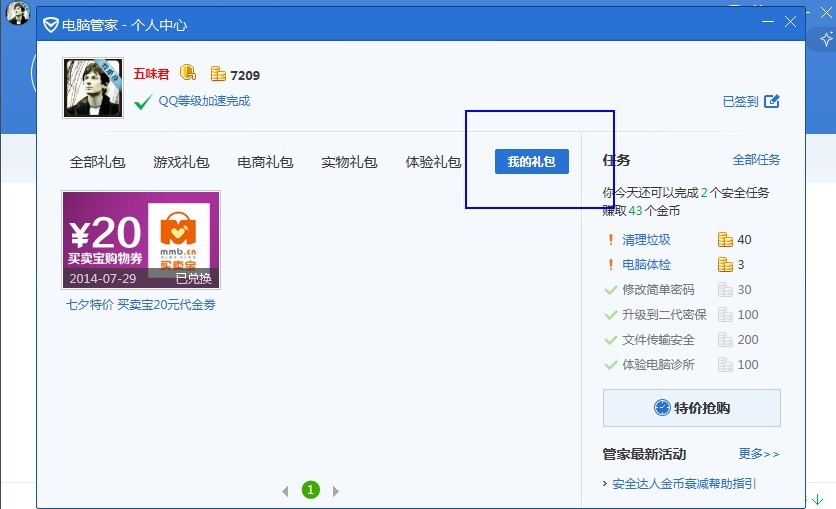Click the small avatar in the background window corner
Image resolution: width=836 pixels, height=509 pixels.
tap(18, 13)
